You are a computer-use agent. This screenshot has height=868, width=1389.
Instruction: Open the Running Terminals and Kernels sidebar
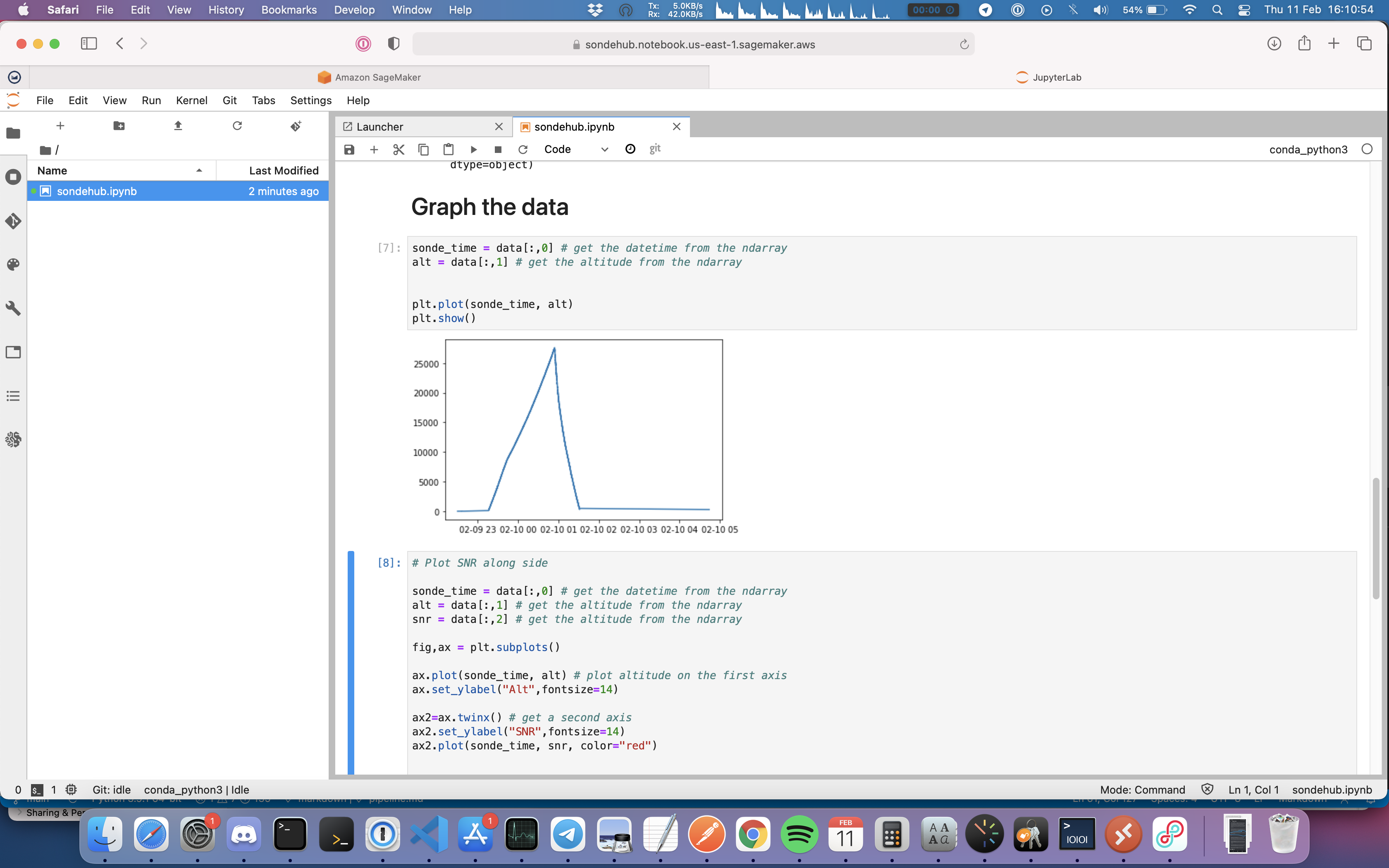[x=13, y=177]
